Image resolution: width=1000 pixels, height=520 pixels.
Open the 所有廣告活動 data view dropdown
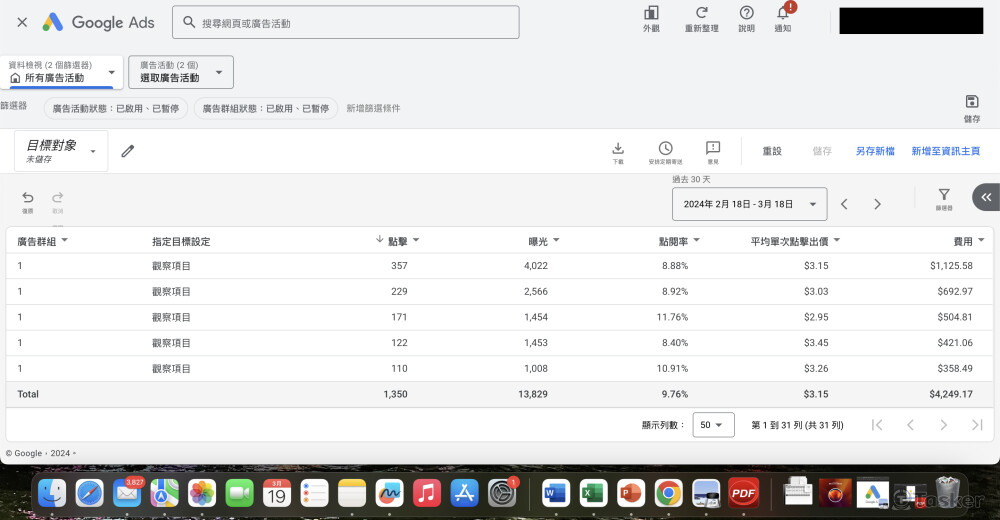tap(62, 72)
